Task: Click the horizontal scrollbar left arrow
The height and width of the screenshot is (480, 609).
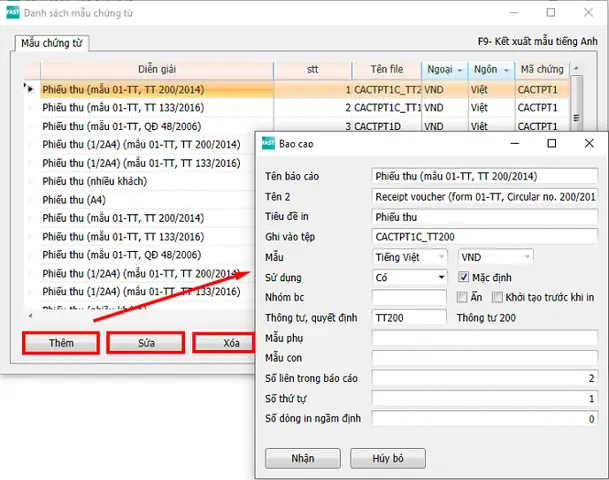Action: pyautogui.click(x=30, y=316)
